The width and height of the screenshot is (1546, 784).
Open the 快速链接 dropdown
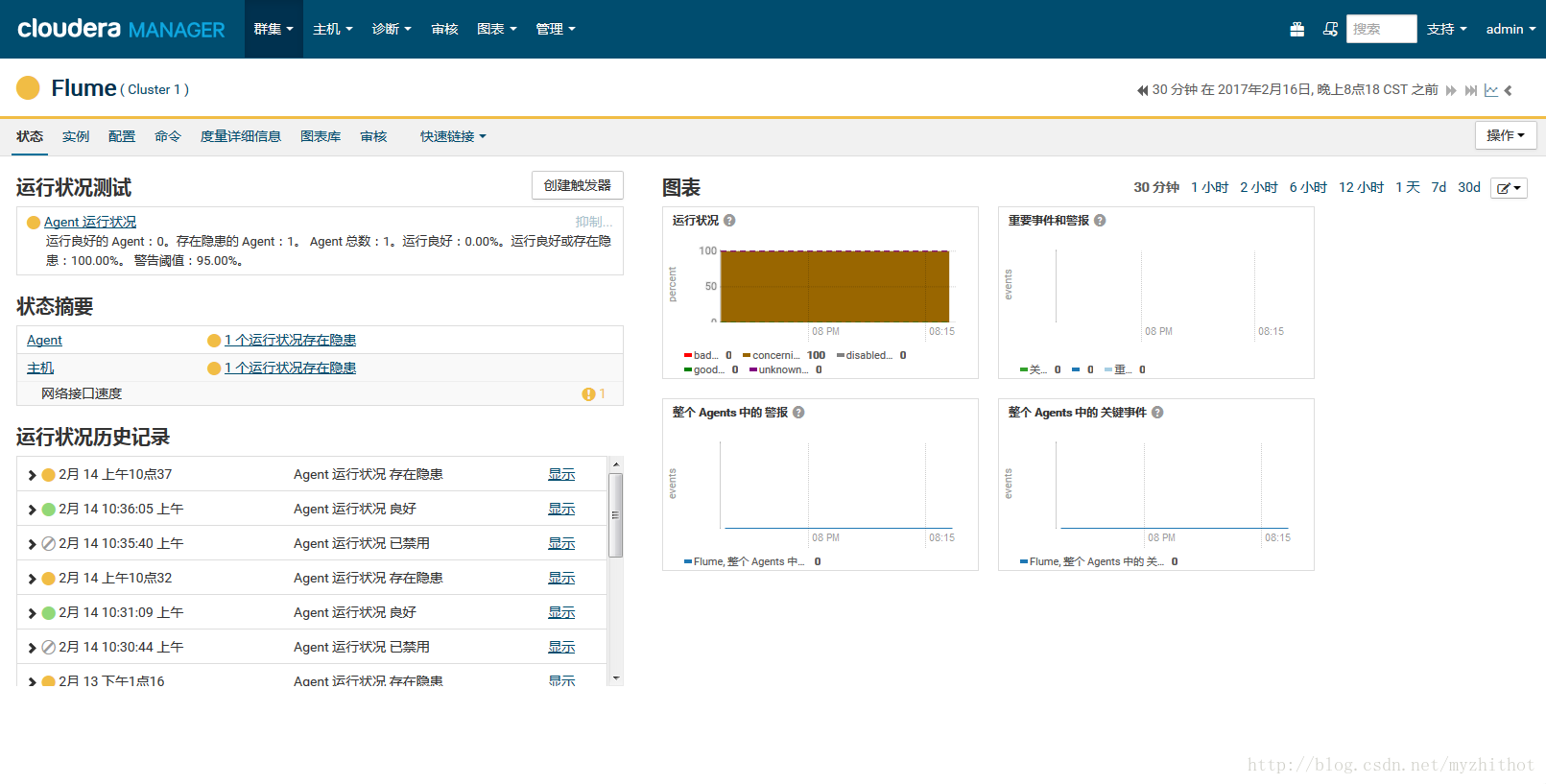pos(453,136)
